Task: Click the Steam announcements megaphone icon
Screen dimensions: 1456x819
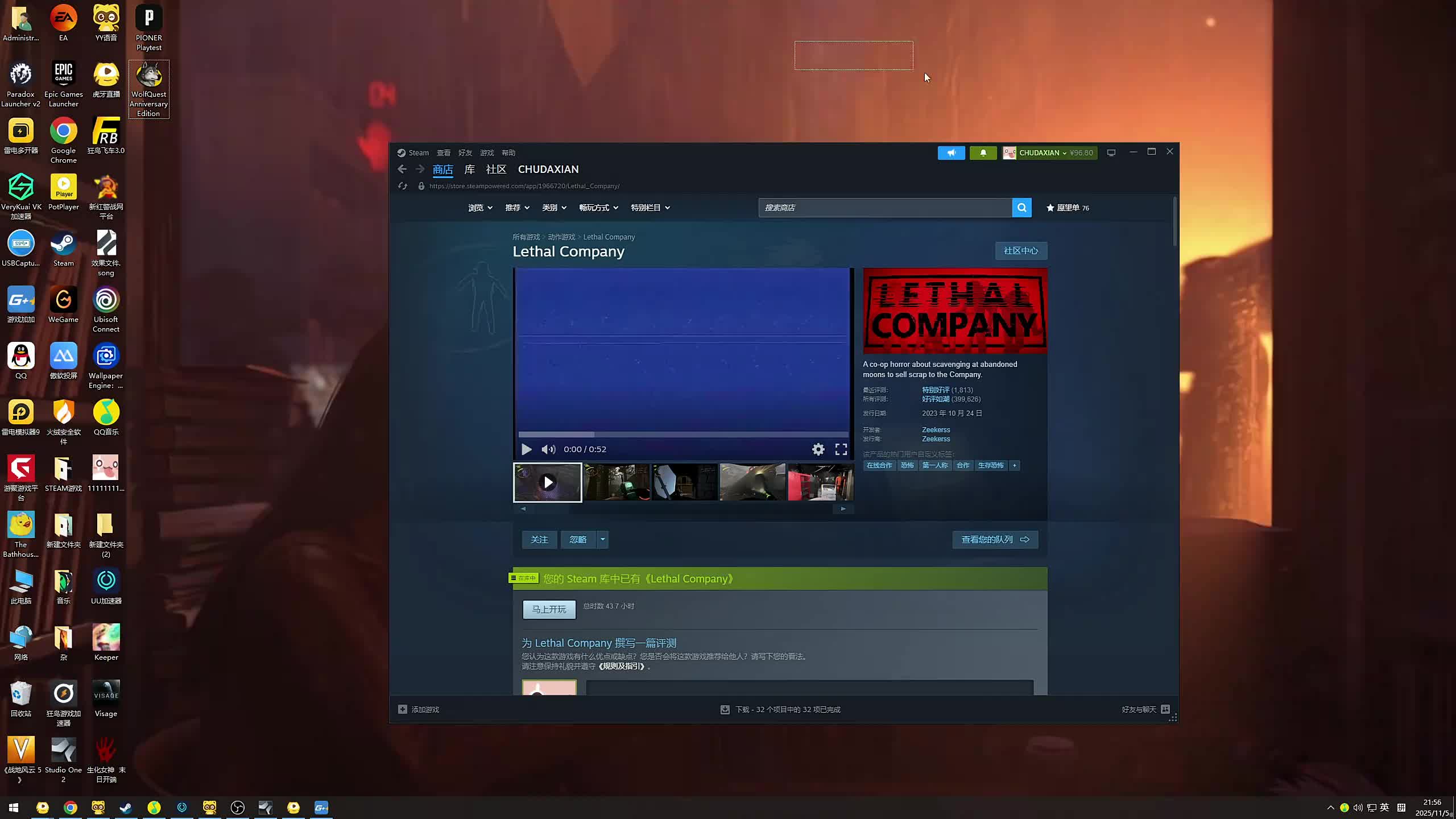Action: [x=951, y=152]
